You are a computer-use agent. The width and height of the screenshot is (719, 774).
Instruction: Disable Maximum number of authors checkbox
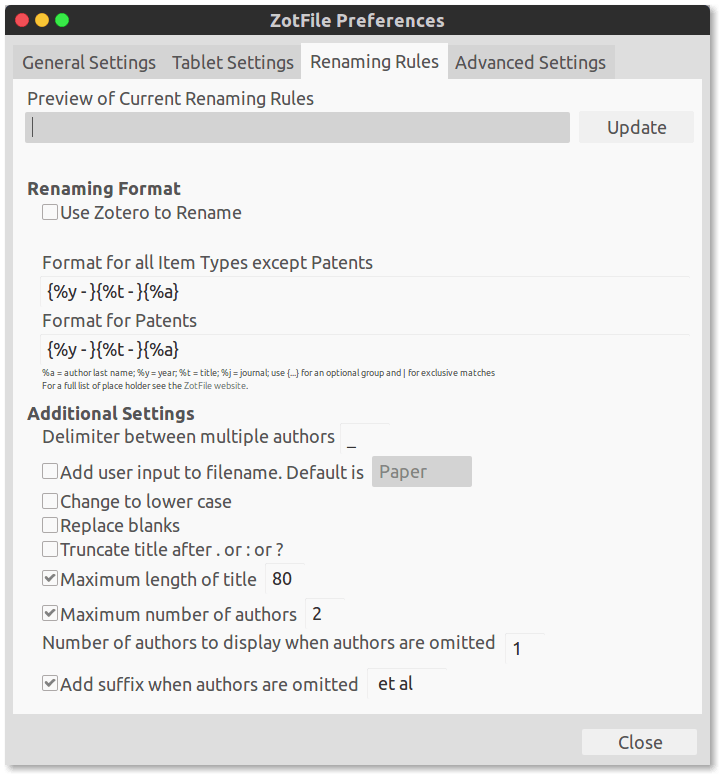50,614
